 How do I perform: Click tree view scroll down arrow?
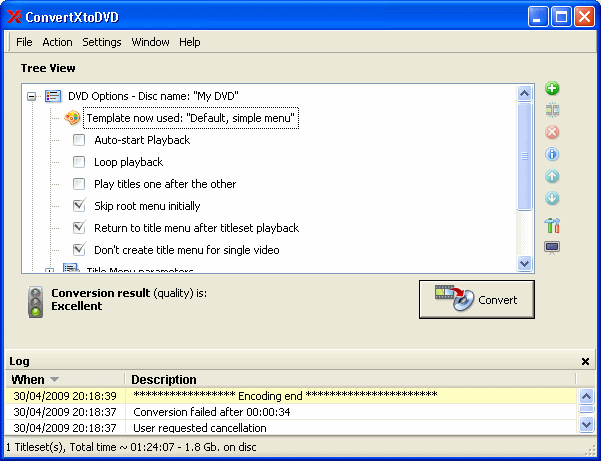[x=524, y=263]
